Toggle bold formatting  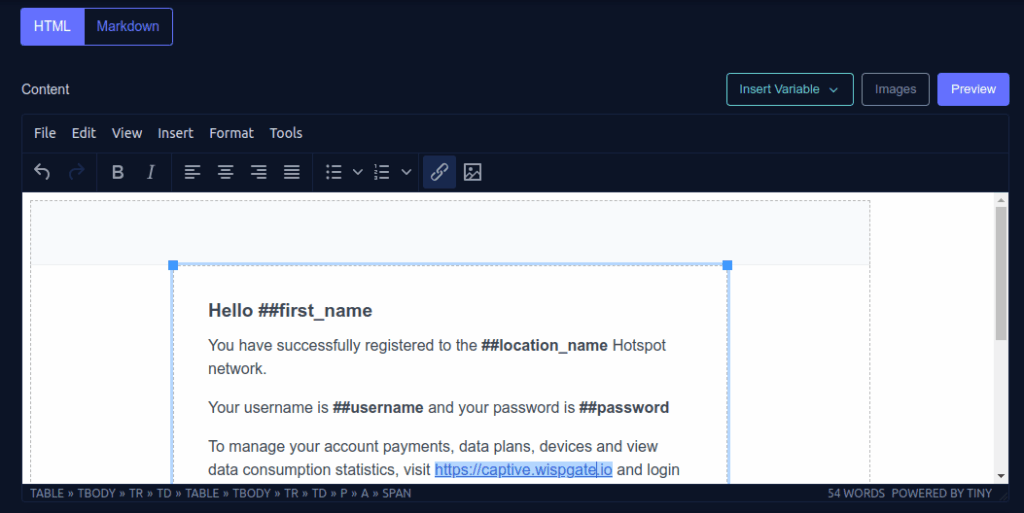tap(117, 172)
